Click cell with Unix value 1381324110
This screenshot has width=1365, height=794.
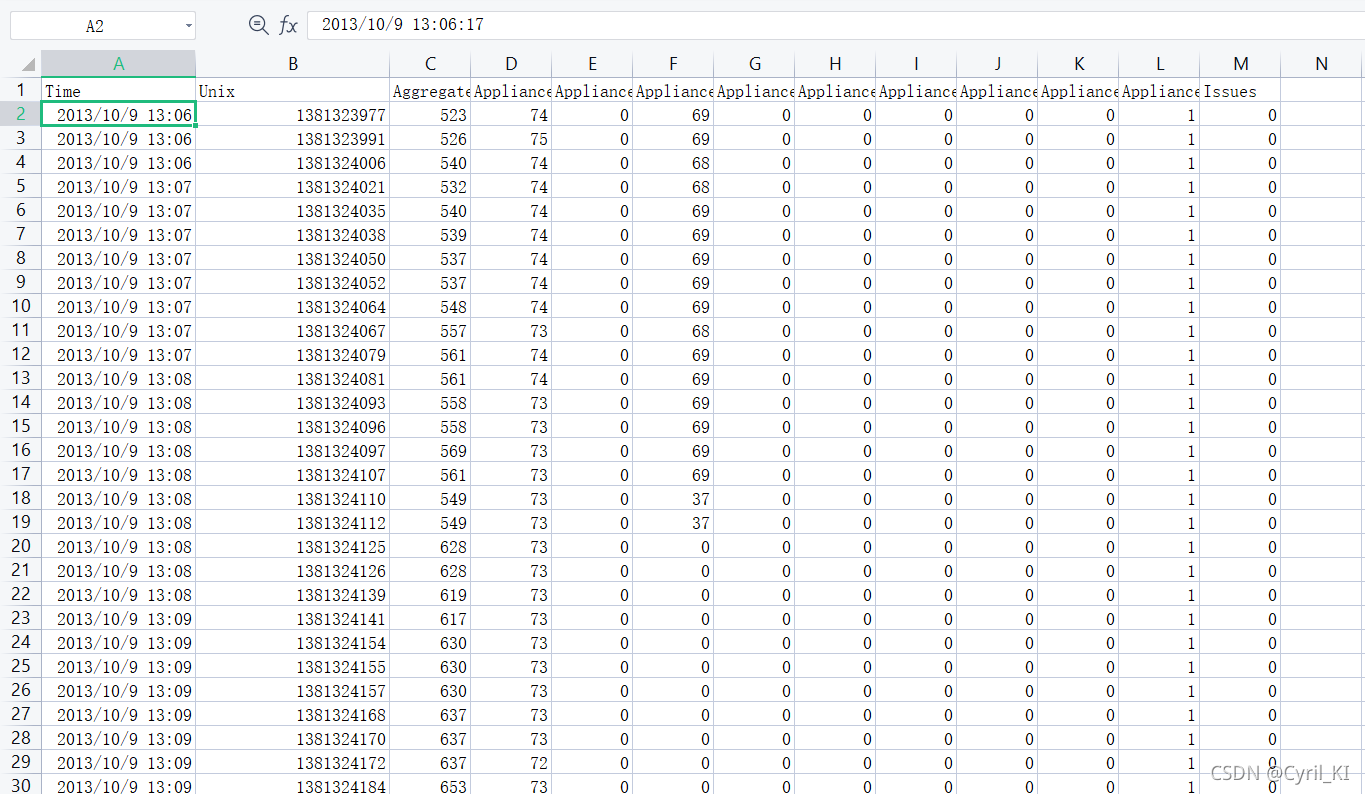(293, 499)
